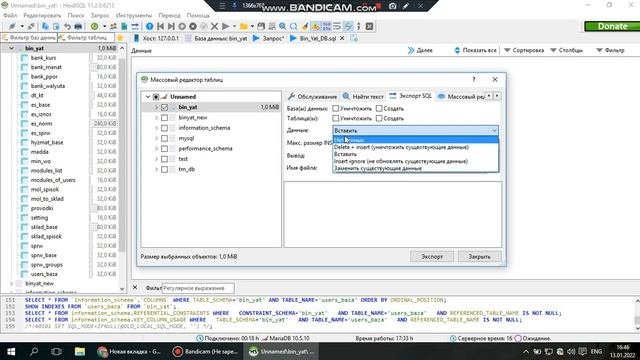Image resolution: width=640 pixels, height=360 pixels.
Task: Go to last row icon
Action: point(171,26)
